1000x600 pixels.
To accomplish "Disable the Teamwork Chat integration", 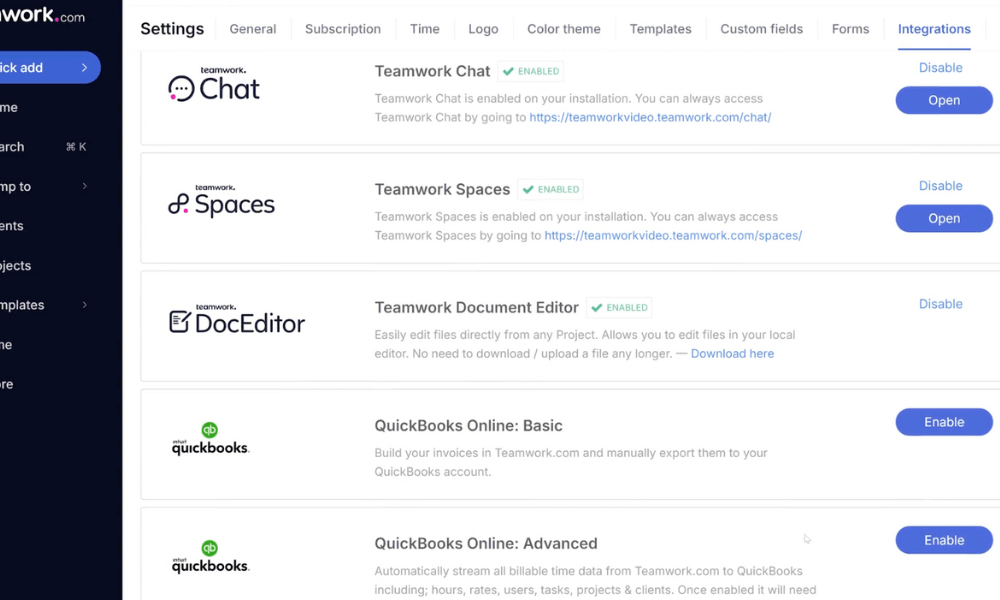I will click(940, 68).
